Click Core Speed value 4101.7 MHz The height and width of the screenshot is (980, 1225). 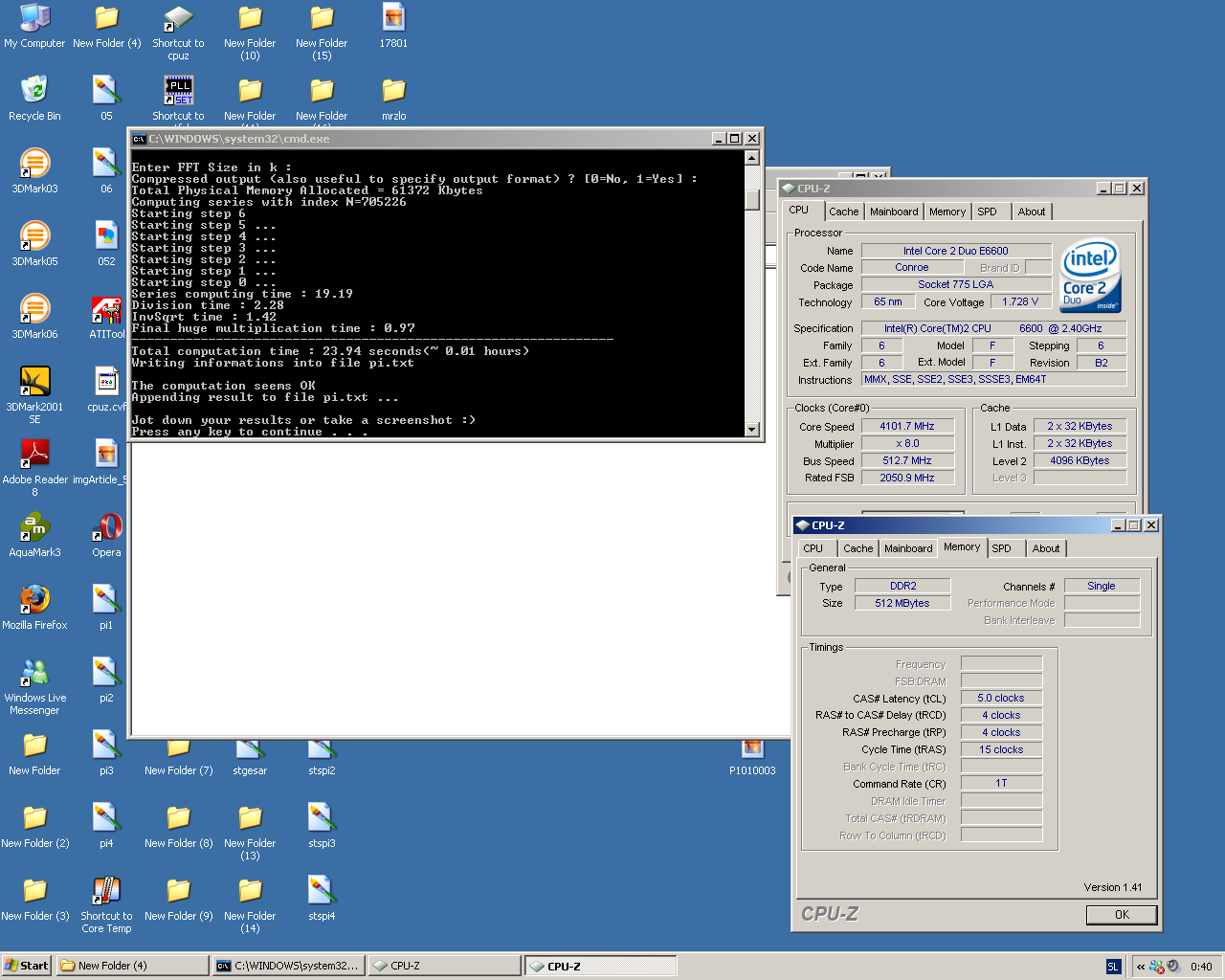[907, 427]
